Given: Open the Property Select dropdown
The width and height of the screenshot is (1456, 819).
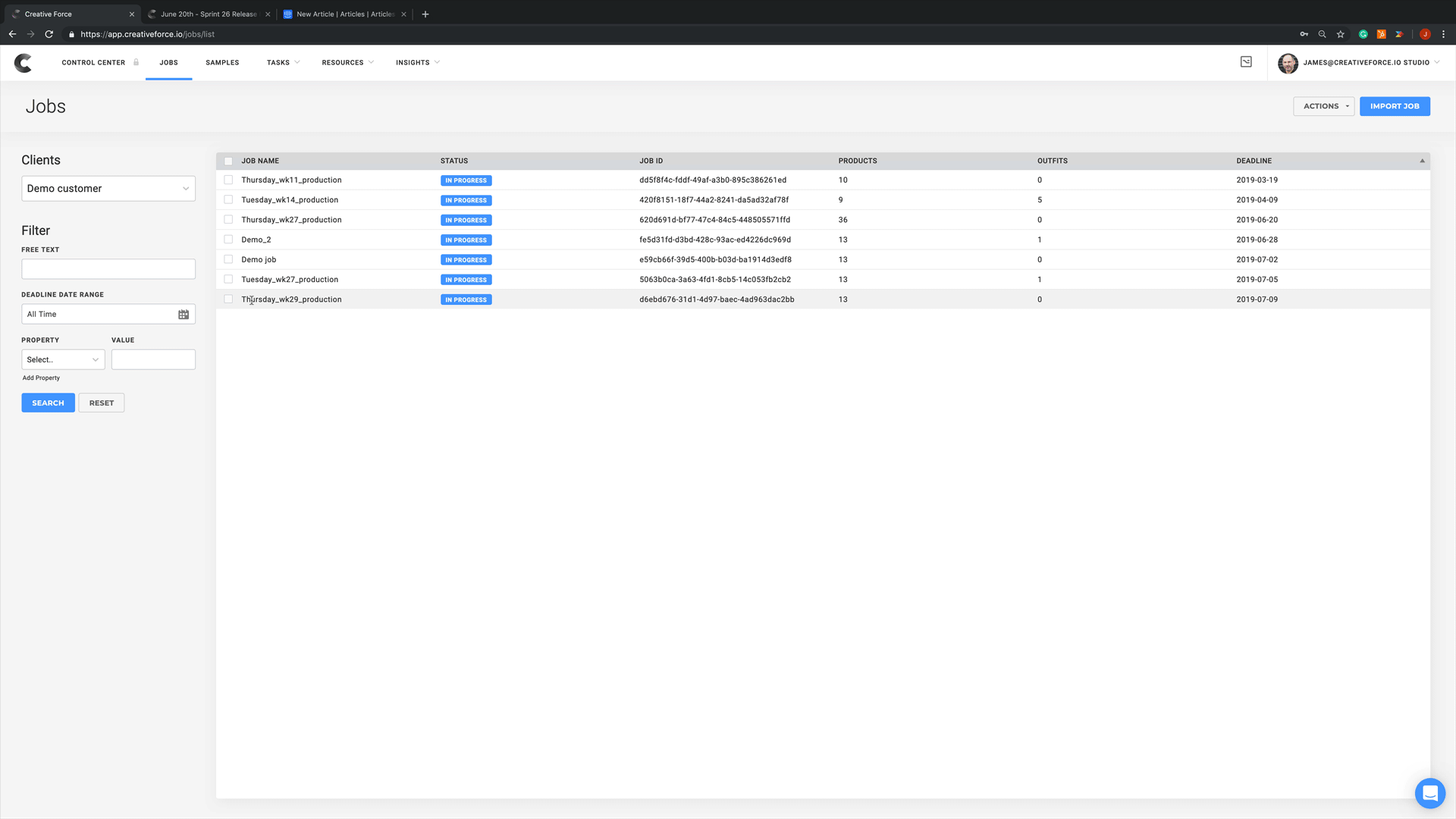Looking at the screenshot, I should pos(63,360).
